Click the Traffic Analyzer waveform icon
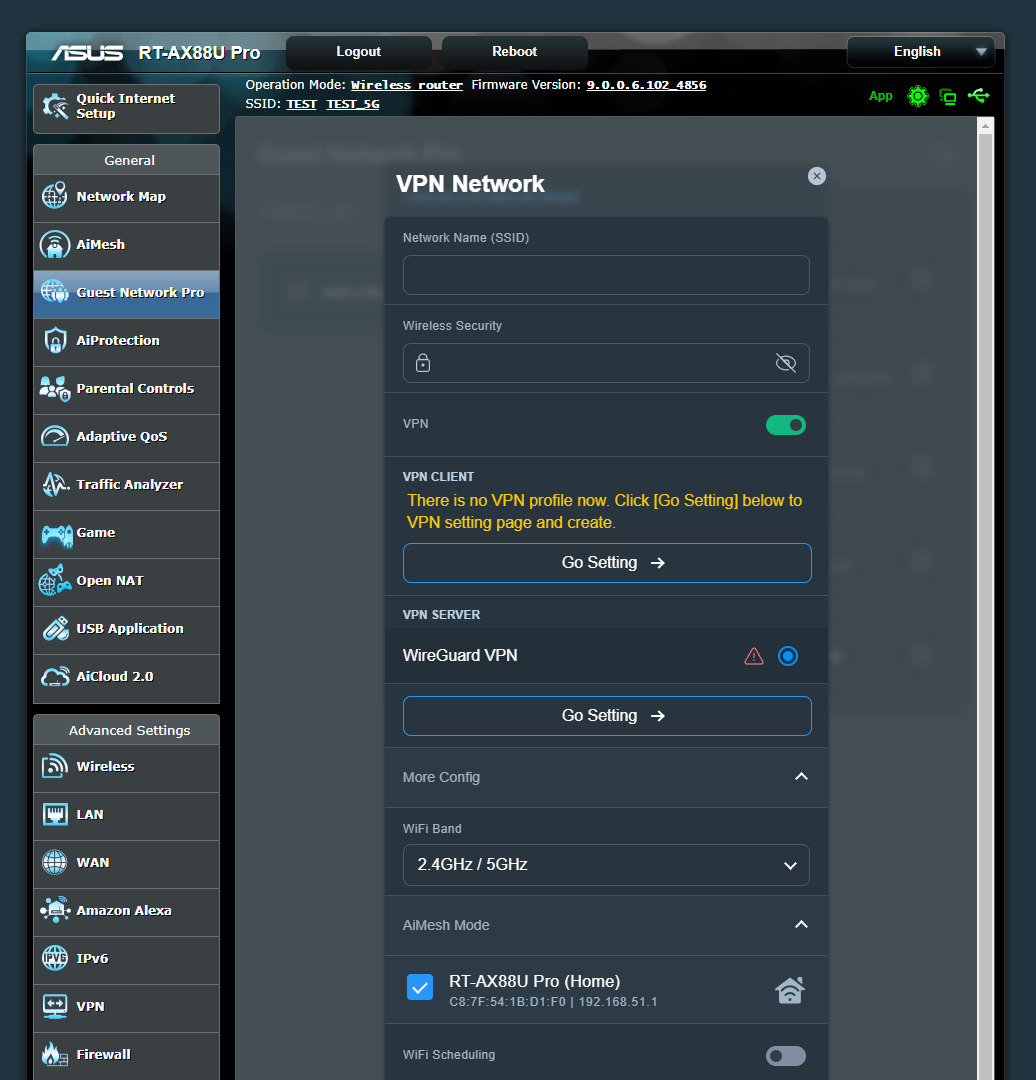Screen dimensions: 1036x1080 (54, 485)
